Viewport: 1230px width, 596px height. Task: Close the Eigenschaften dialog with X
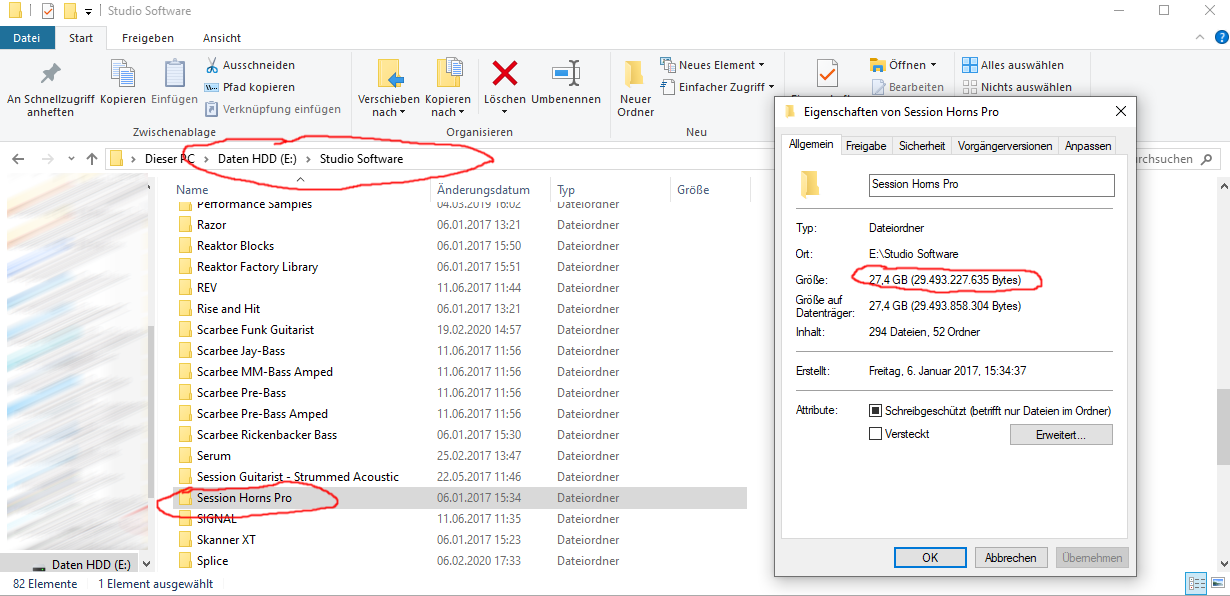tap(1120, 111)
